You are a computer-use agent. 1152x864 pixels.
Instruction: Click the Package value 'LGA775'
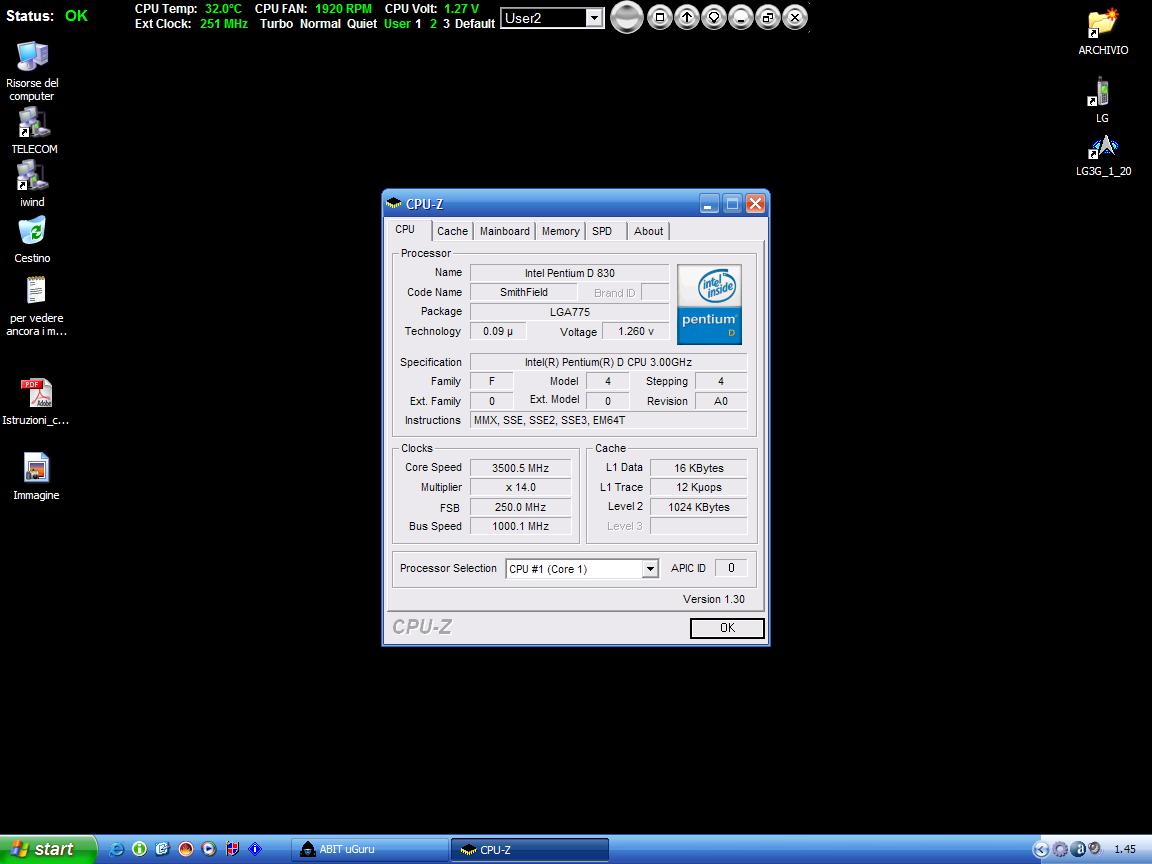(569, 312)
